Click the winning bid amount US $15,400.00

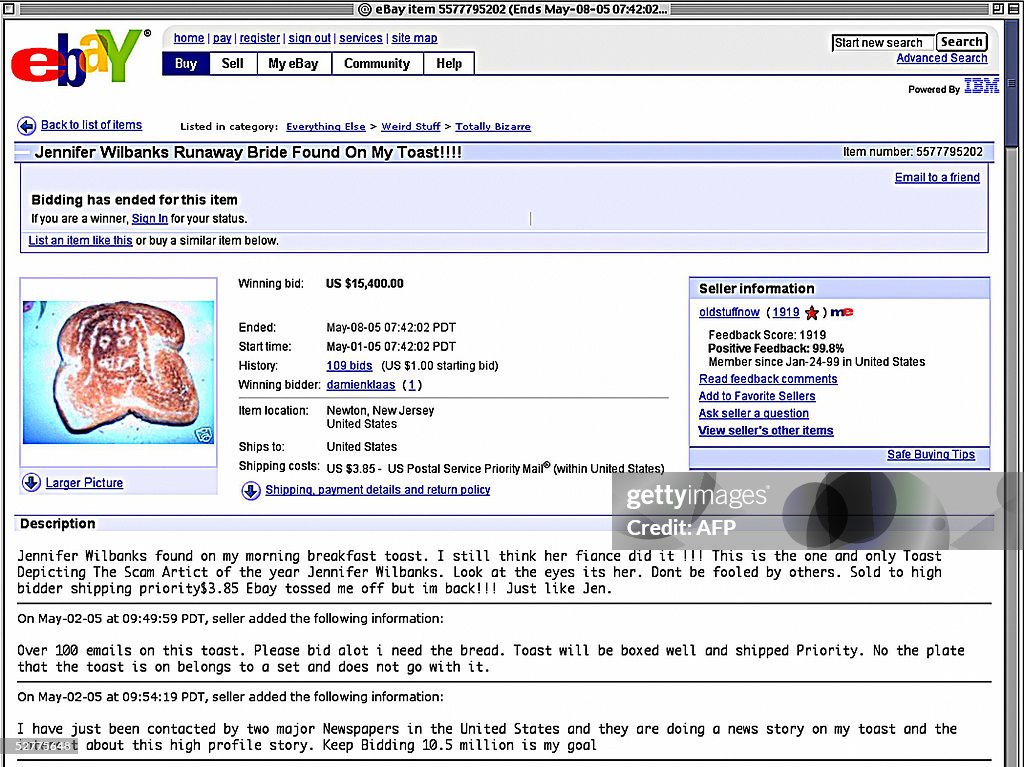(364, 284)
